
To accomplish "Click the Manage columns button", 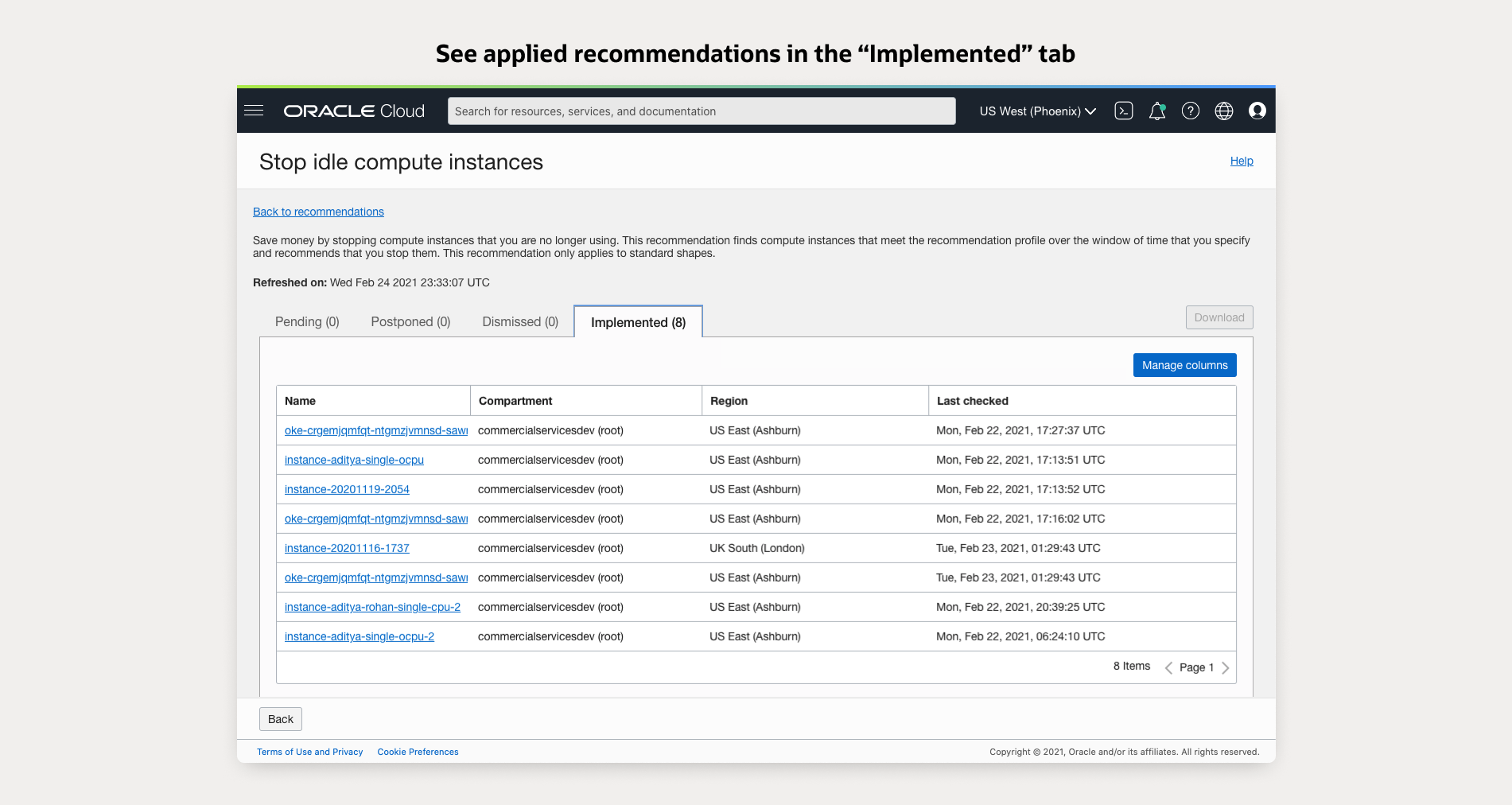I will (x=1184, y=365).
